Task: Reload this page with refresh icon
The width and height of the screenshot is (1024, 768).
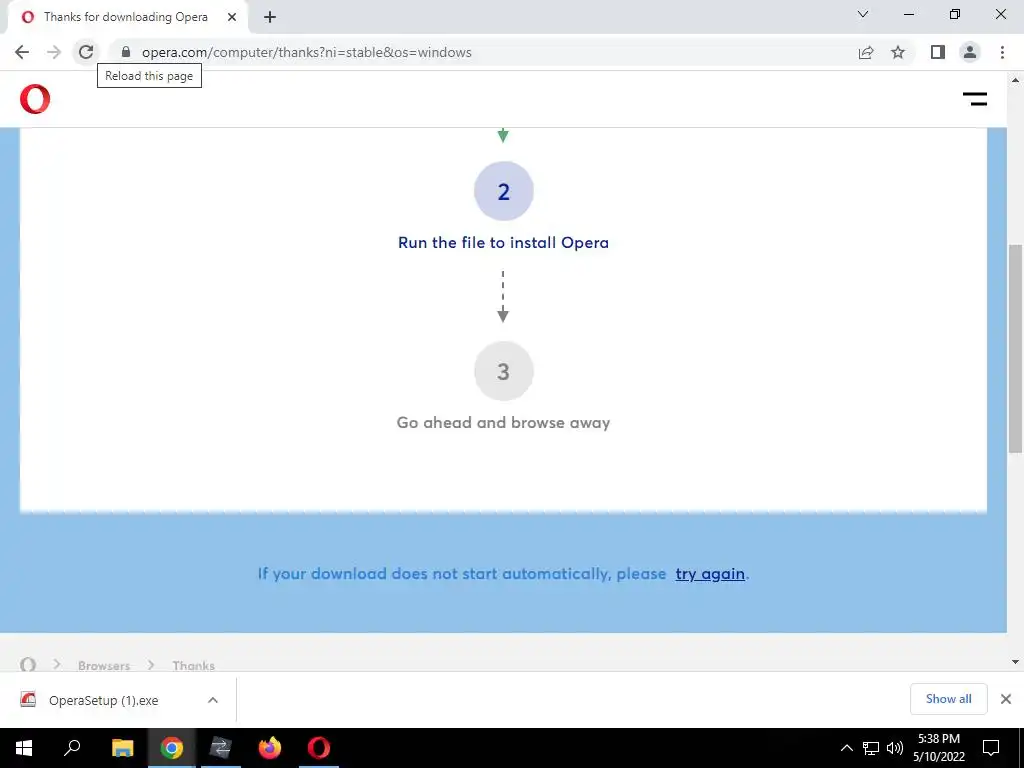Action: click(x=86, y=52)
